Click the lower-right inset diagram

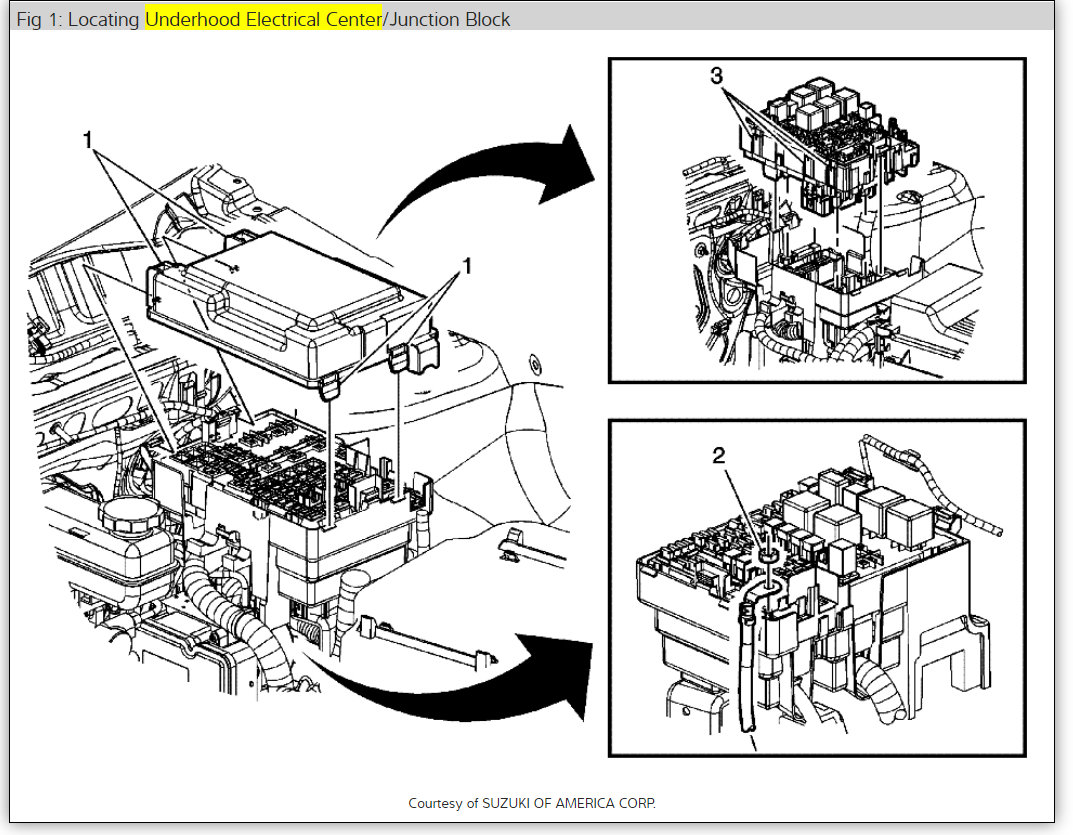(x=817, y=588)
